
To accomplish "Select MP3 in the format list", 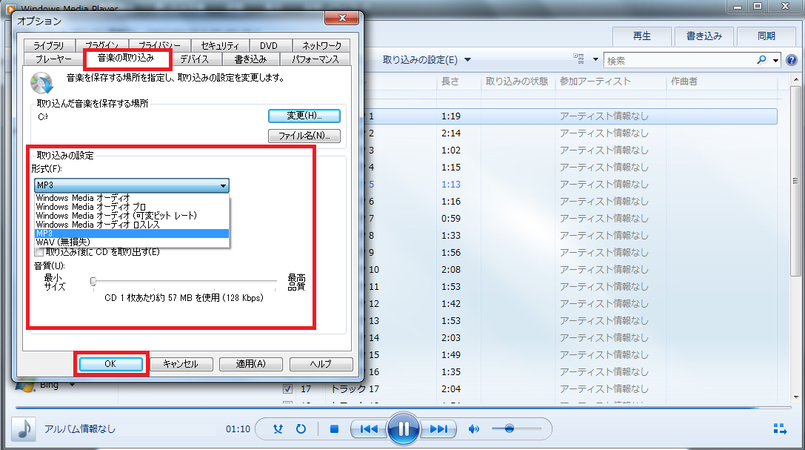I will (131, 233).
